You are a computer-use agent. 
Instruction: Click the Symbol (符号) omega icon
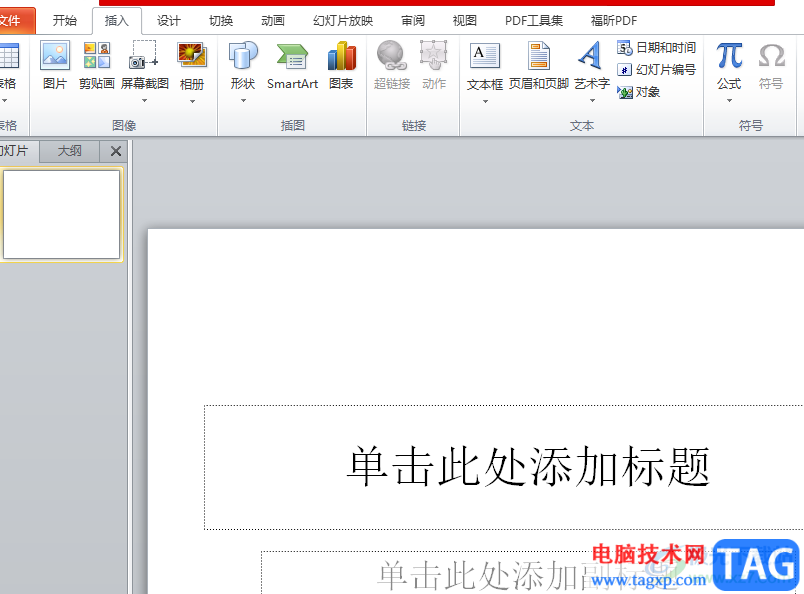[772, 55]
